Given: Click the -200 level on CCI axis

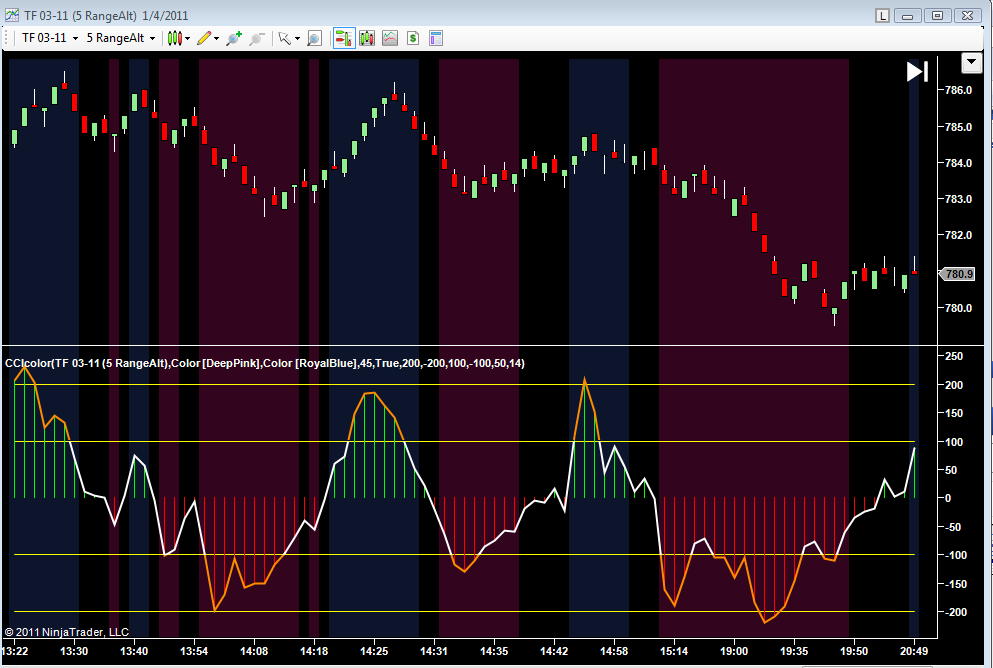Looking at the screenshot, I should point(956,612).
